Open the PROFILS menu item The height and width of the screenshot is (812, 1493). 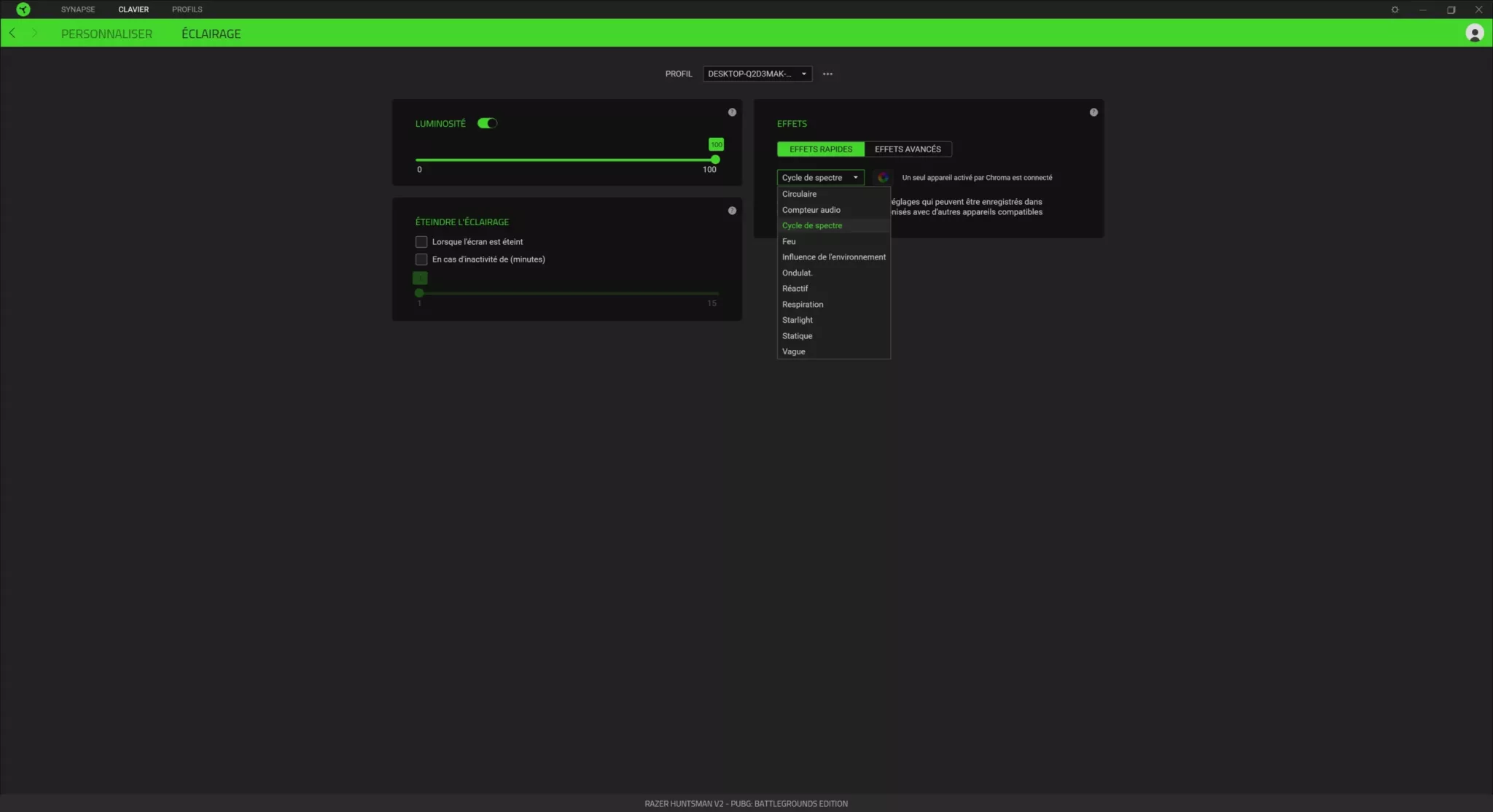tap(187, 9)
